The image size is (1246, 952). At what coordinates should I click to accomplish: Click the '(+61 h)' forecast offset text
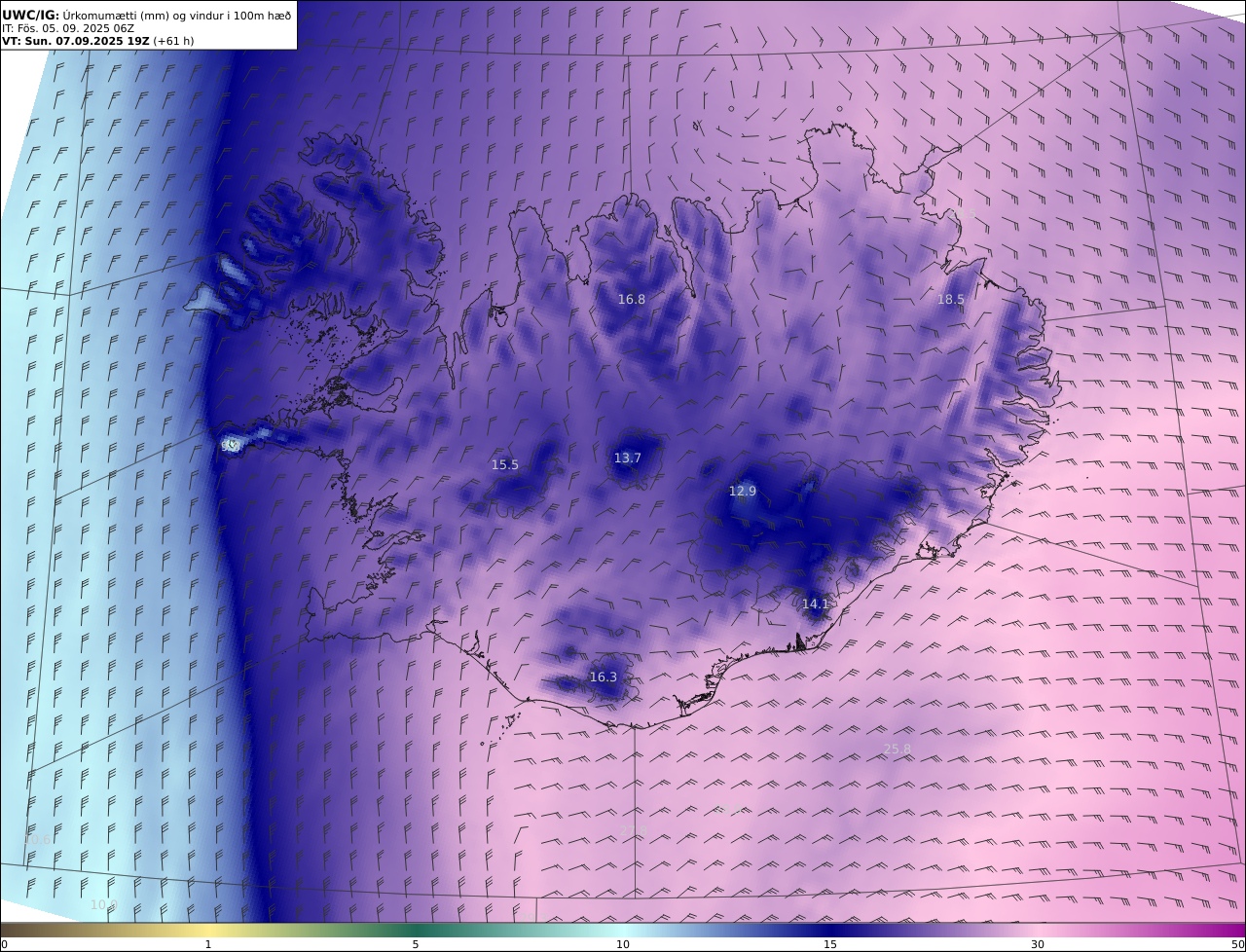pyautogui.click(x=173, y=41)
